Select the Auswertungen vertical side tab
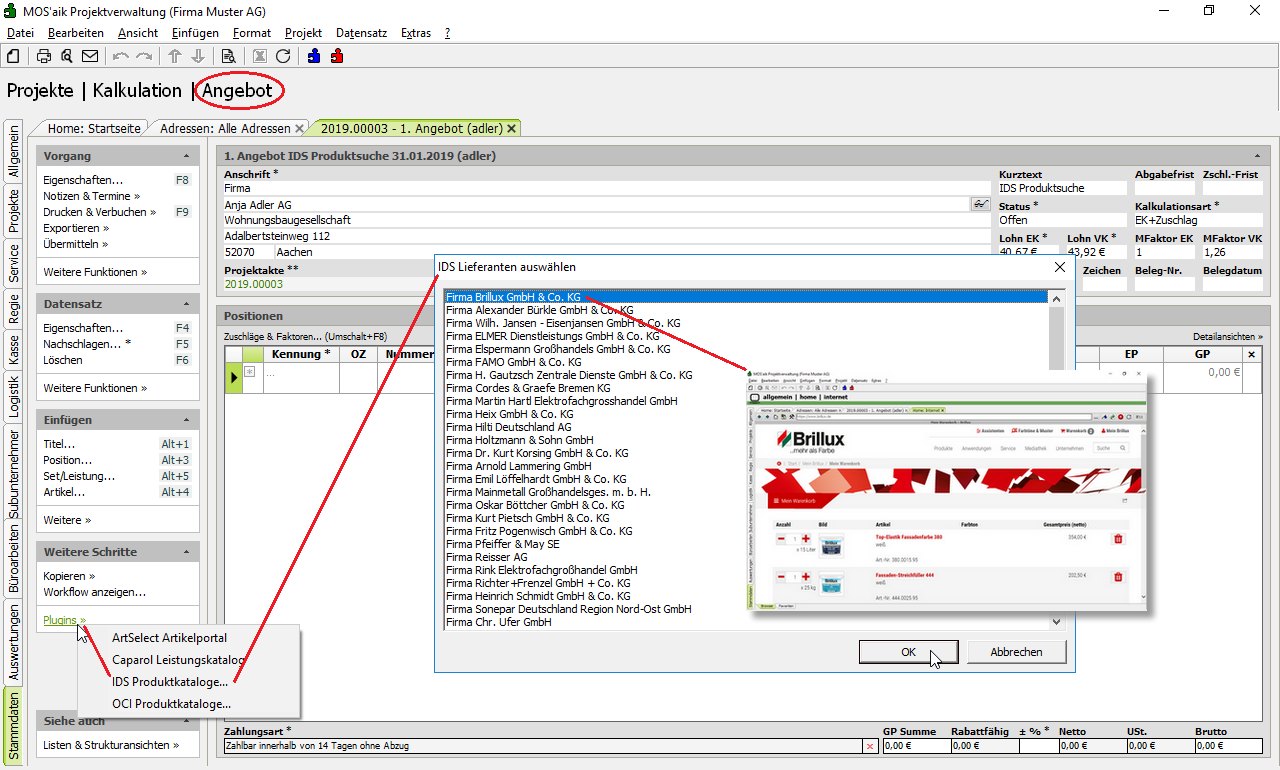The height and width of the screenshot is (770, 1280). click(14, 642)
